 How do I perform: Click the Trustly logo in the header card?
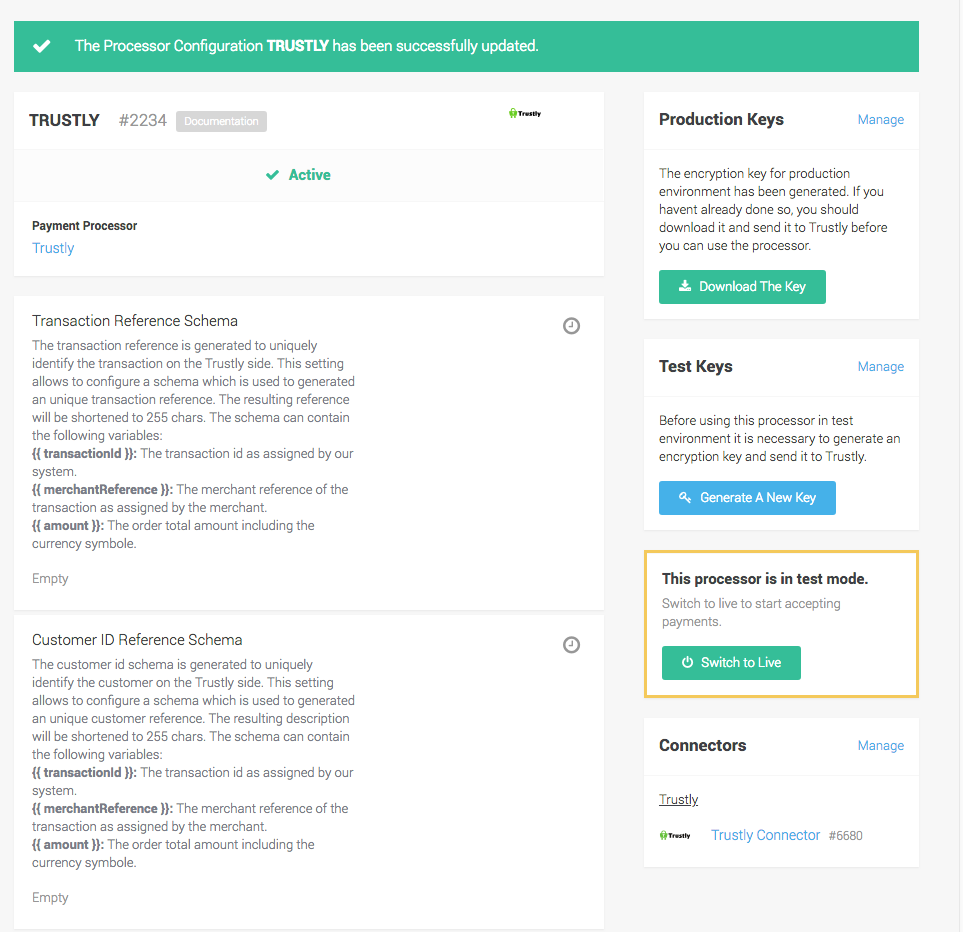point(525,114)
